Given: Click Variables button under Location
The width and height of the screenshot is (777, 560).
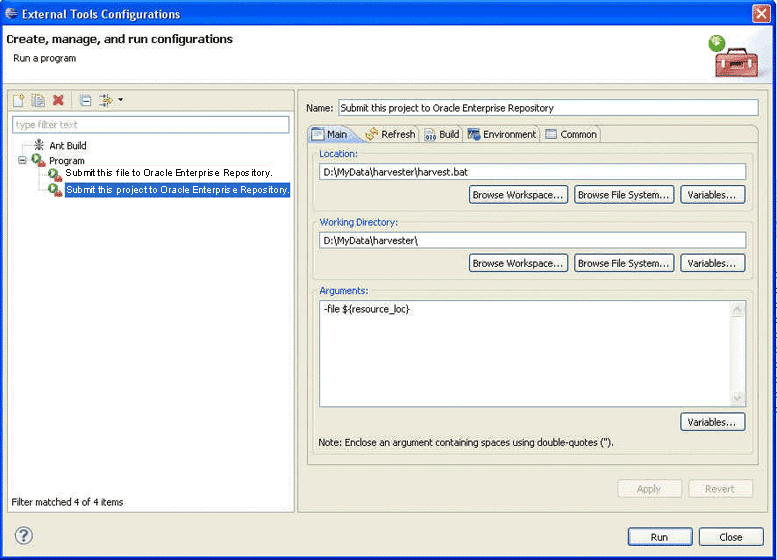Looking at the screenshot, I should tap(712, 195).
